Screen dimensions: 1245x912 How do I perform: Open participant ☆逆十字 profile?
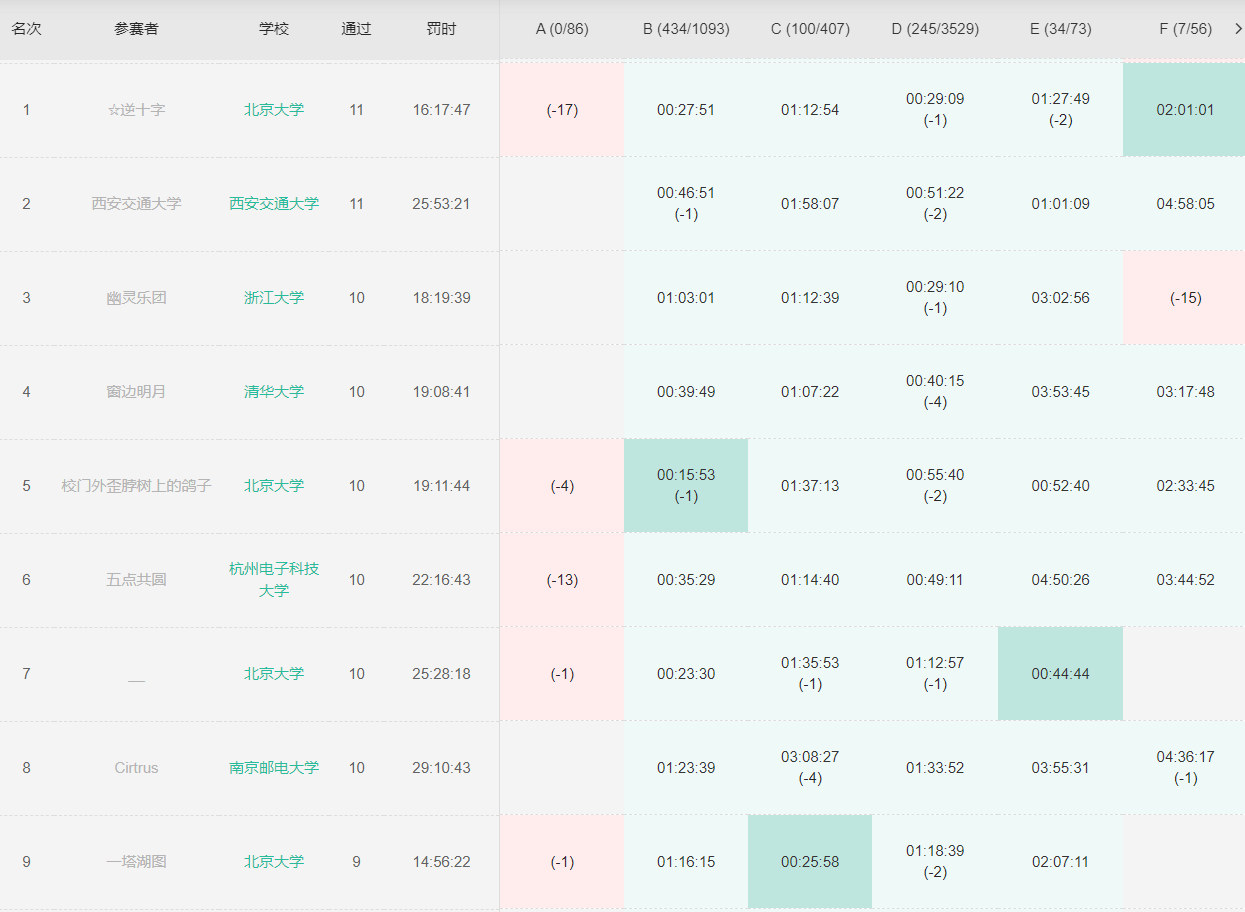coord(136,110)
